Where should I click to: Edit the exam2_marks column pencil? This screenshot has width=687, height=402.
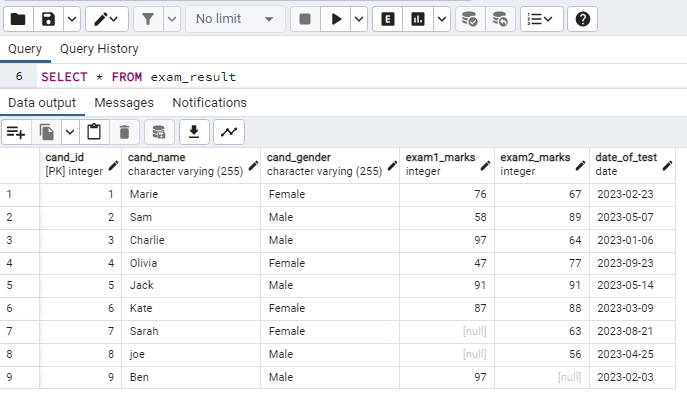(580, 166)
